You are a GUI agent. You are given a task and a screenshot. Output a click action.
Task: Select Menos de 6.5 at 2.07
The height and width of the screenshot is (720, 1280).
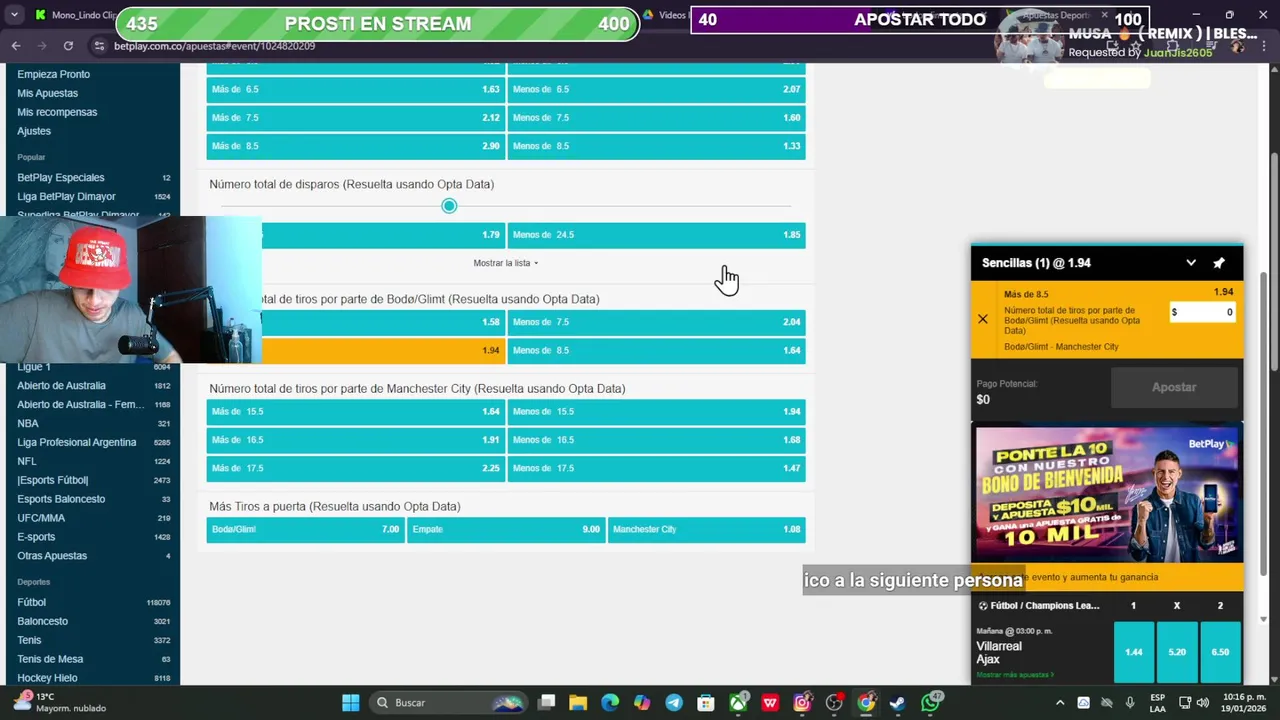pos(656,89)
